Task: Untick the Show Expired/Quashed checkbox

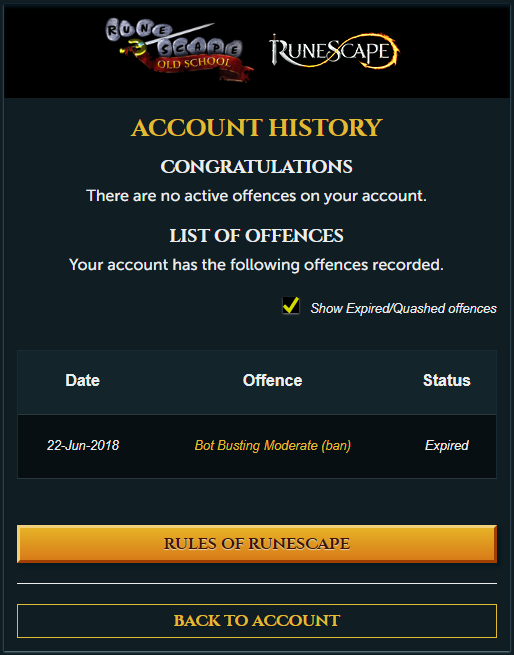Action: click(290, 306)
